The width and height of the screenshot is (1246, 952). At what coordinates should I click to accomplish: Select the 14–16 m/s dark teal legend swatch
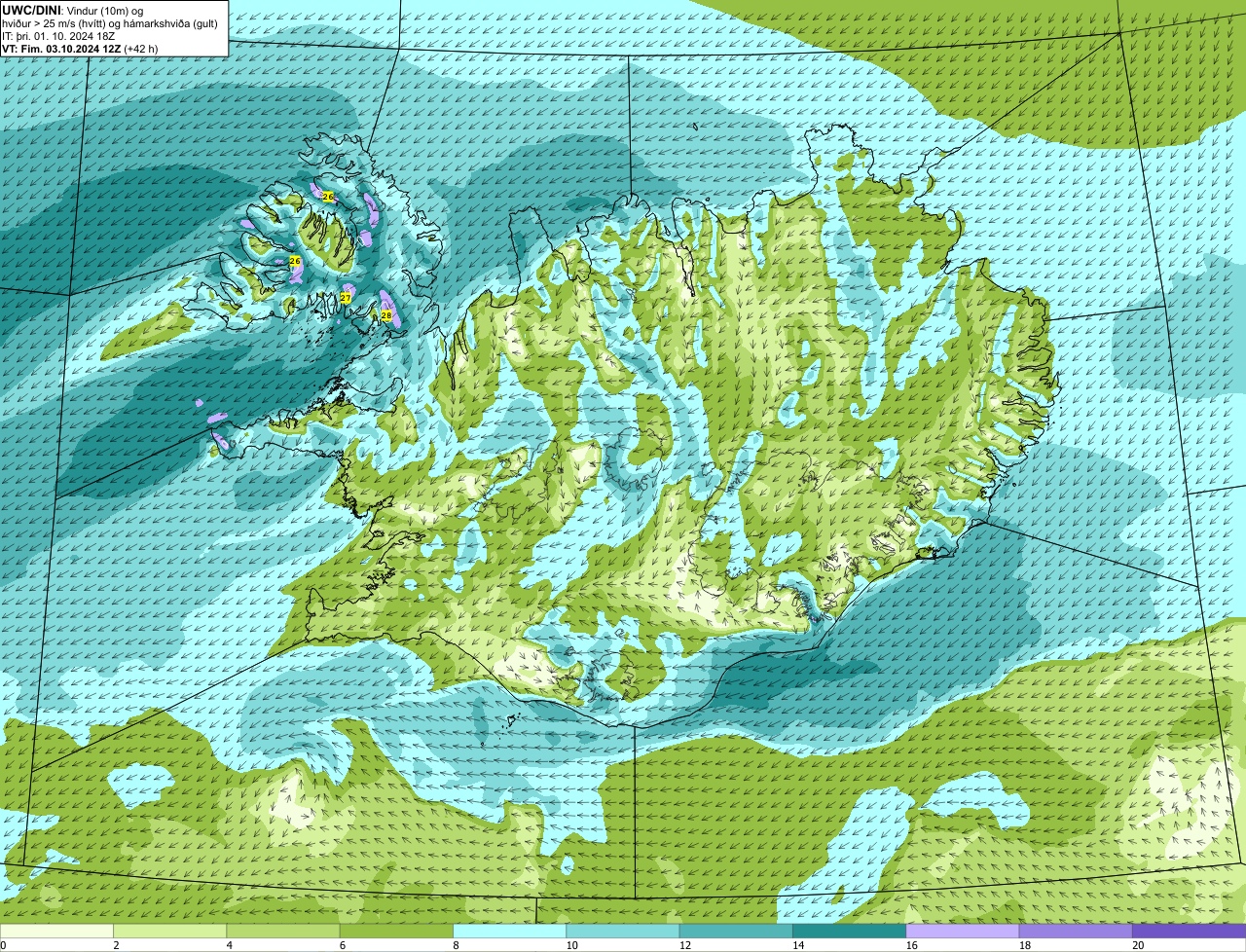[x=850, y=931]
